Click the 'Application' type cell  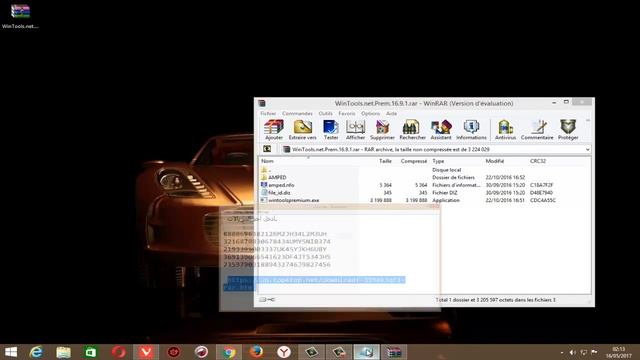pyautogui.click(x=446, y=200)
